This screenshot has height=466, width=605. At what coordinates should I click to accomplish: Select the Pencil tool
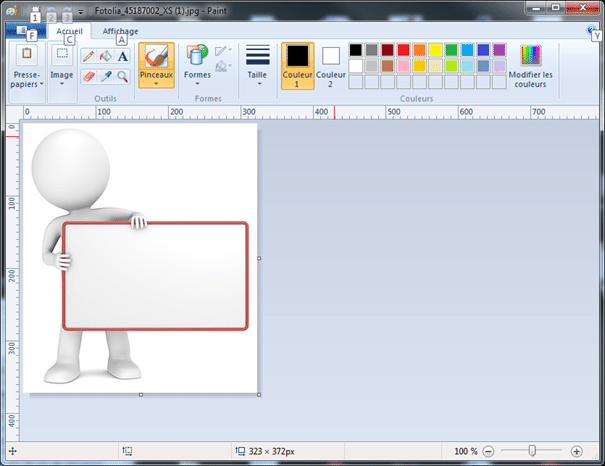tap(88, 57)
